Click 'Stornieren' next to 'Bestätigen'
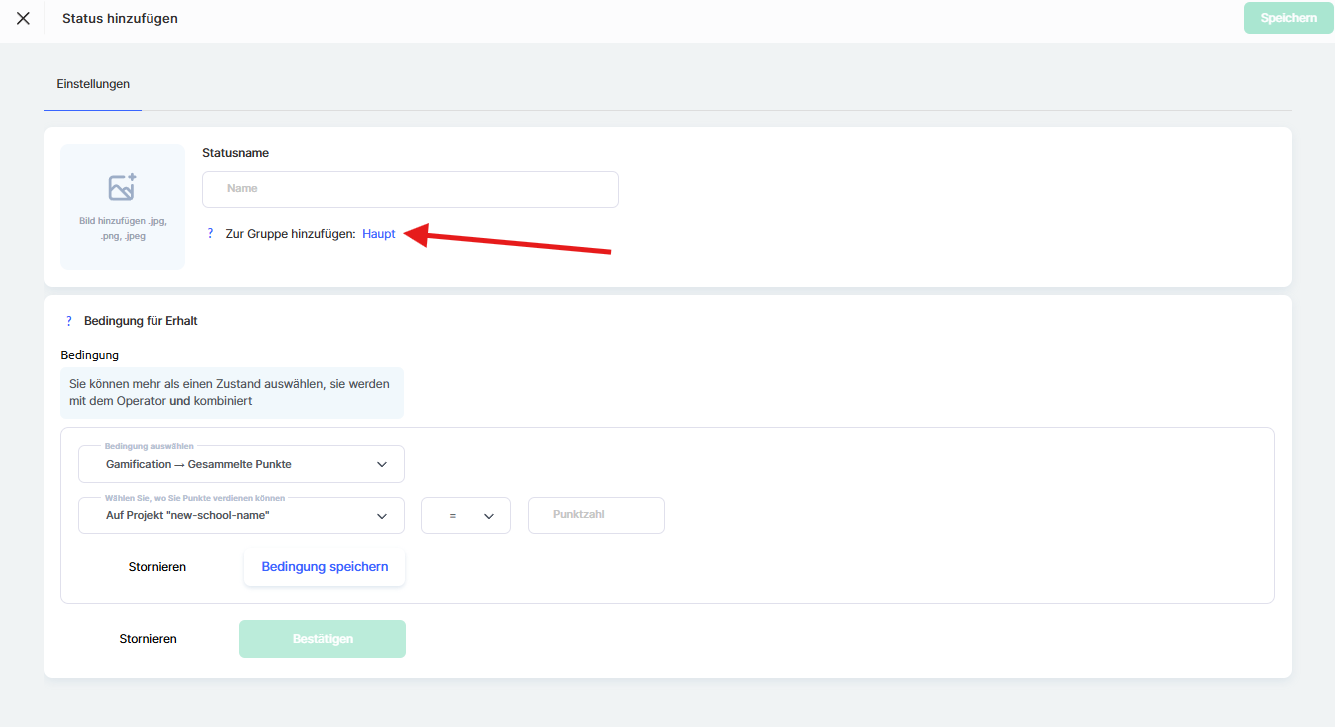 (148, 639)
